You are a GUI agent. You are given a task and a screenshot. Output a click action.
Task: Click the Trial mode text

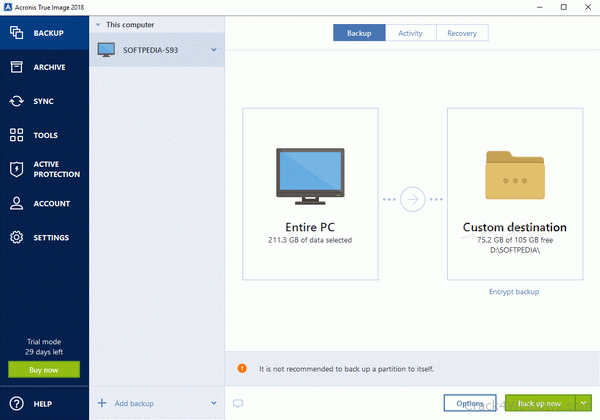(x=44, y=342)
